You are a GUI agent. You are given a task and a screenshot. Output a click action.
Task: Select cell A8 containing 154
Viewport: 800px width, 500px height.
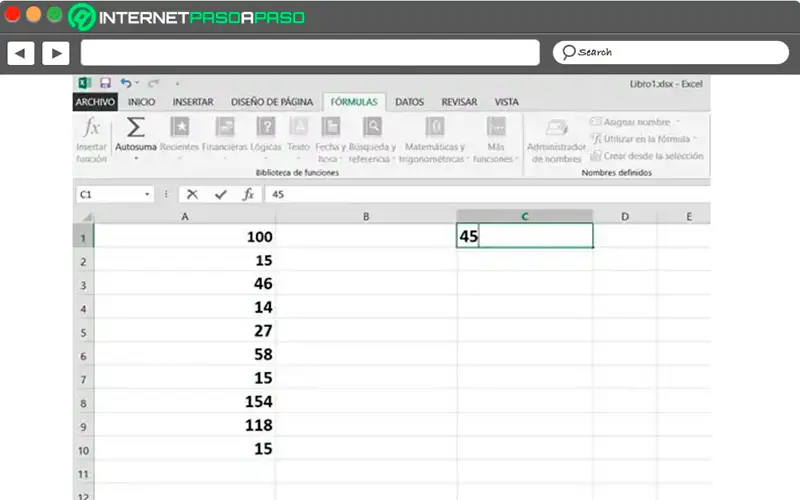tap(185, 401)
